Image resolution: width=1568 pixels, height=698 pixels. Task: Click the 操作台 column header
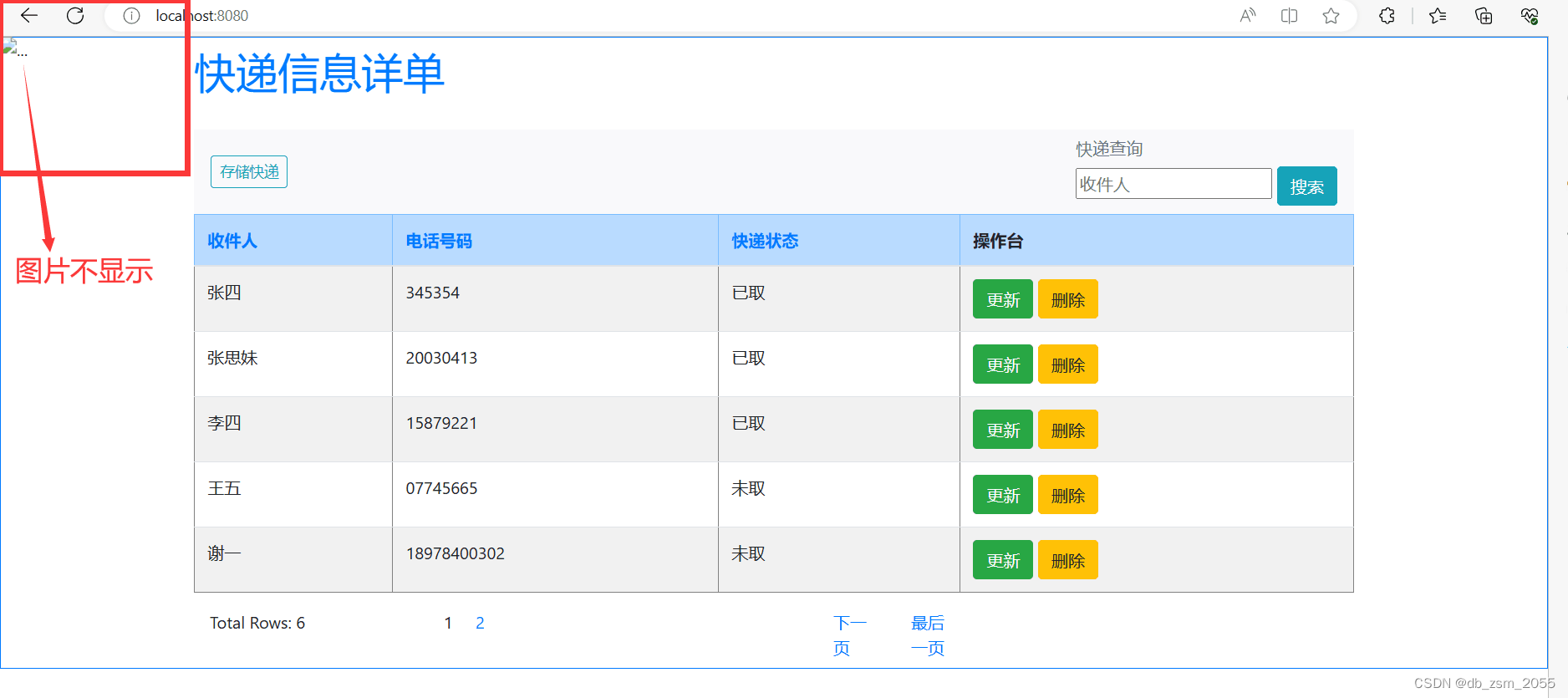998,241
